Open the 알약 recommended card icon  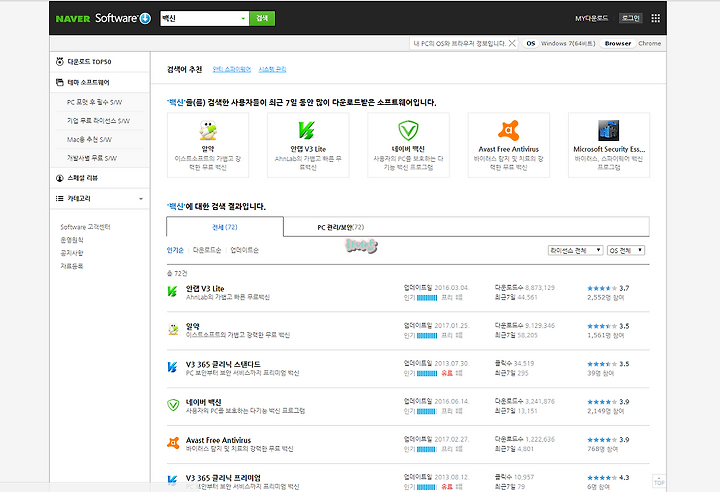tap(208, 130)
